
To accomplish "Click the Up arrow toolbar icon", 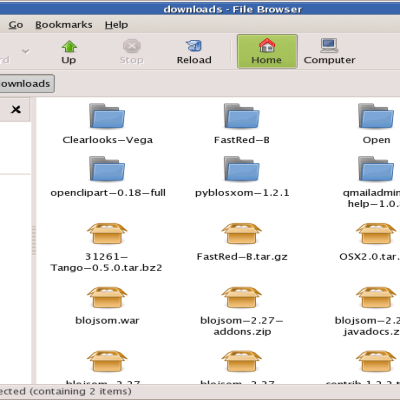I will [69, 46].
